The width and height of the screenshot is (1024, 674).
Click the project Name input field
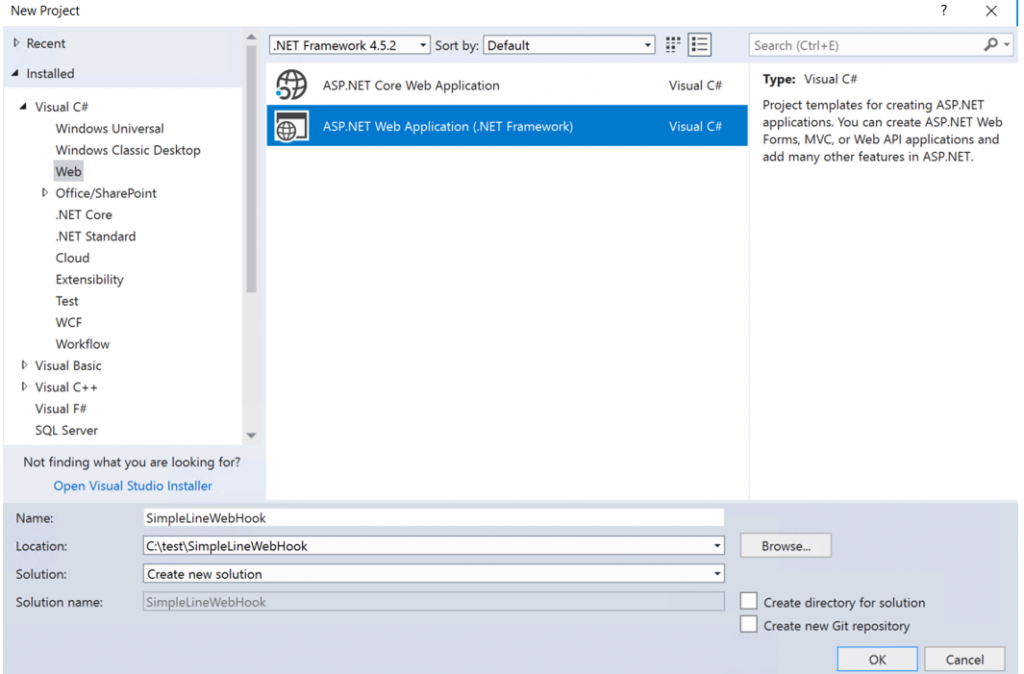434,517
